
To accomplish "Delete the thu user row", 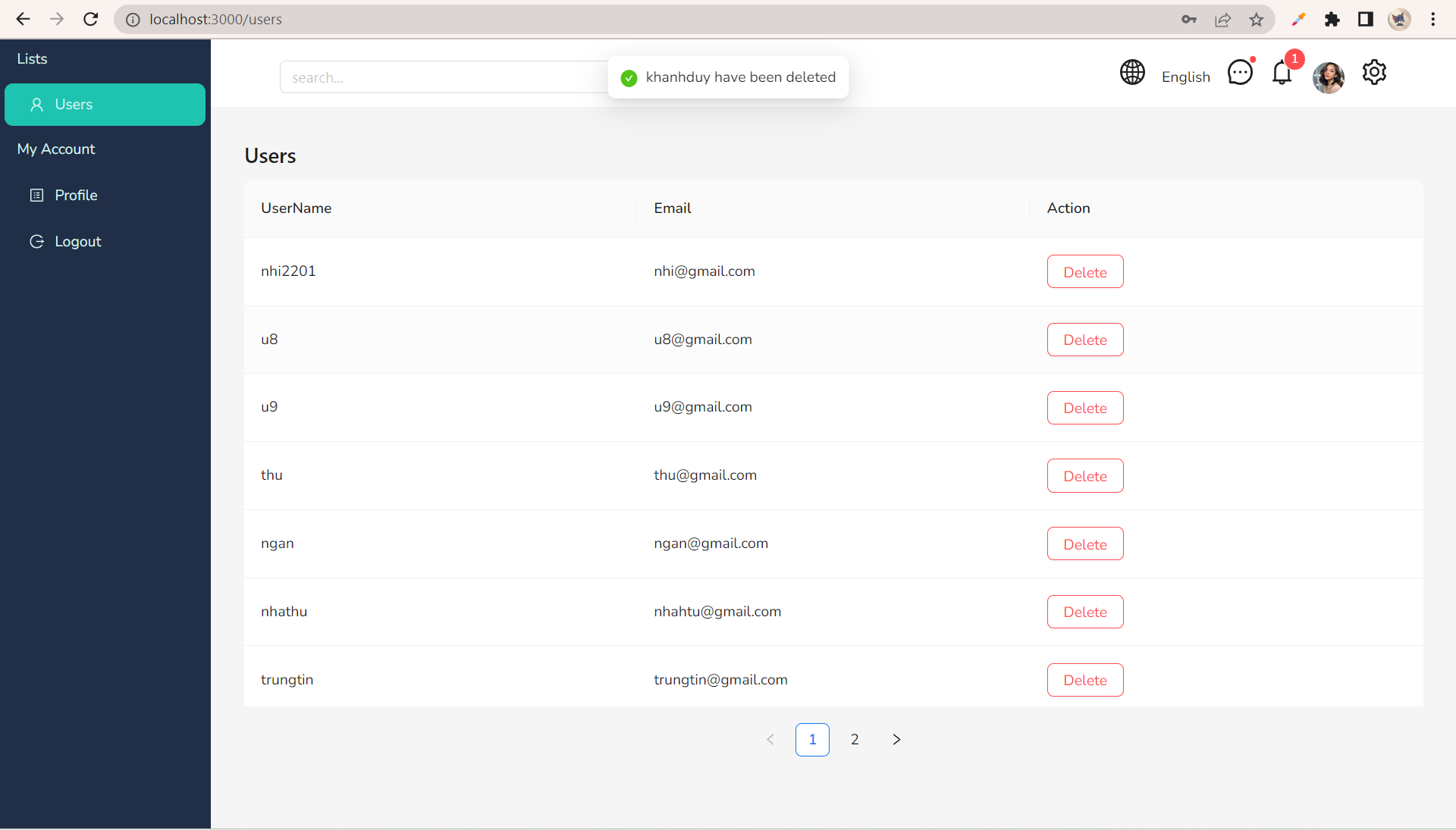I will [x=1084, y=476].
